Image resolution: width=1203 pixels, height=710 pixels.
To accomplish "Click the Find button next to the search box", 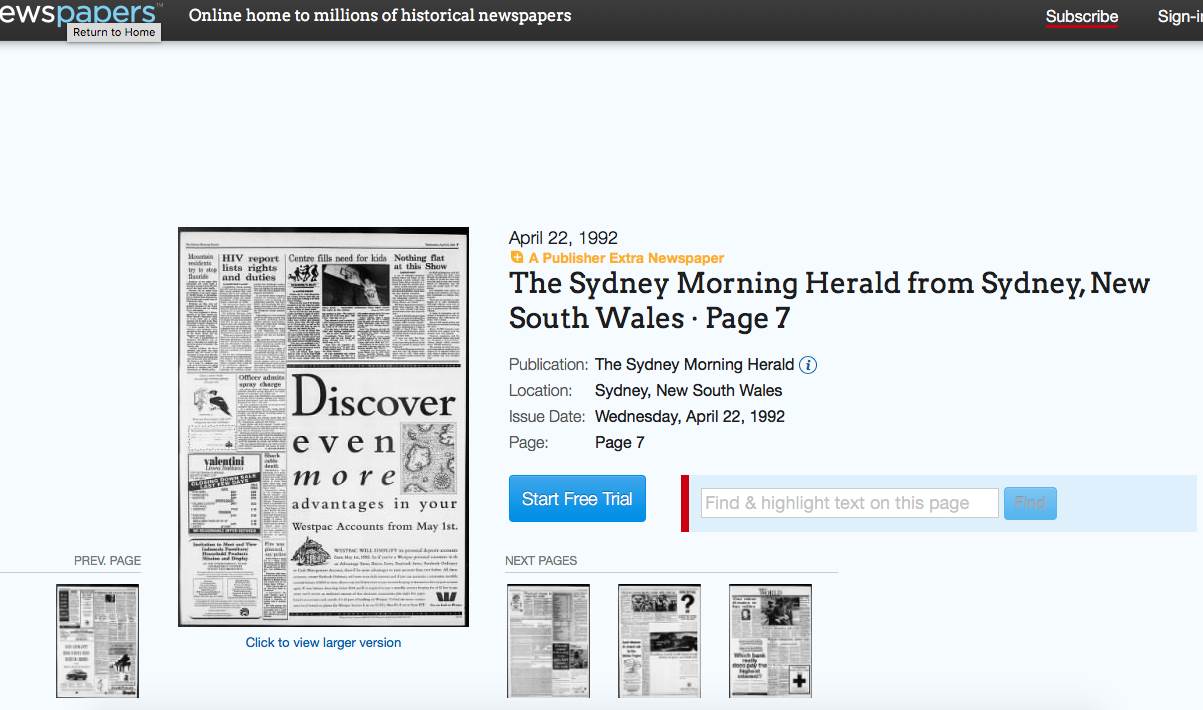I will click(x=1029, y=503).
